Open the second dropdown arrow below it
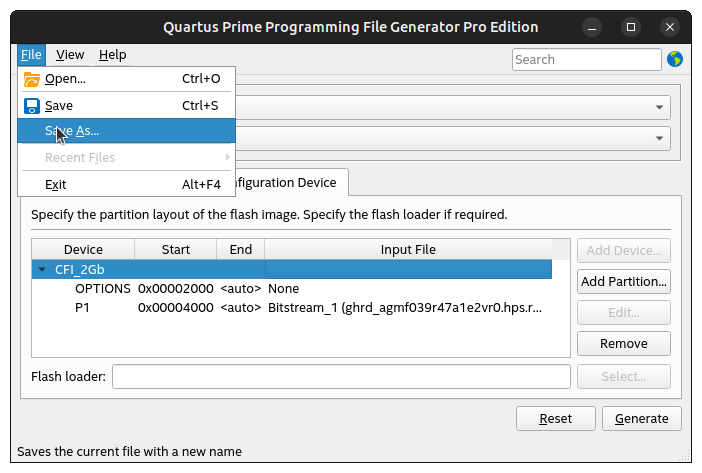The height and width of the screenshot is (473, 702). 660,139
